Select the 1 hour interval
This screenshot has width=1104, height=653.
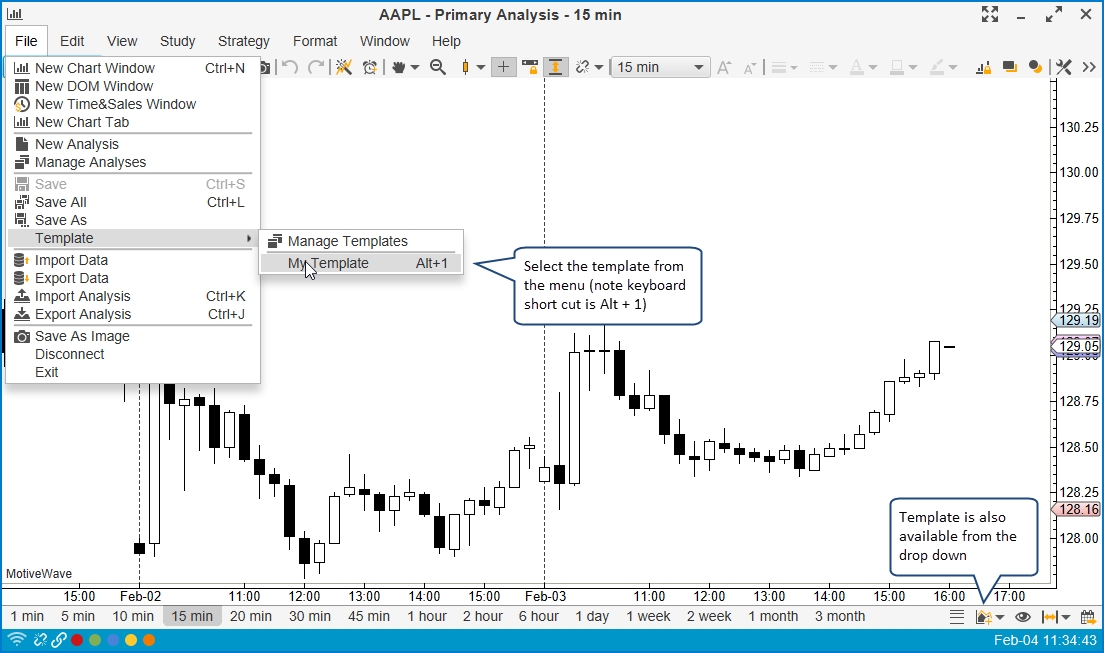(427, 616)
